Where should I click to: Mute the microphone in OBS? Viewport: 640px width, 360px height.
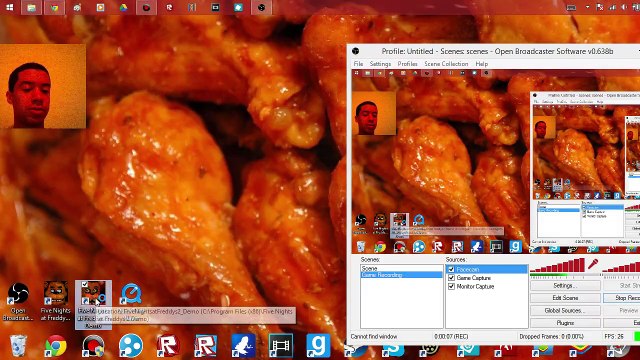tap(593, 264)
